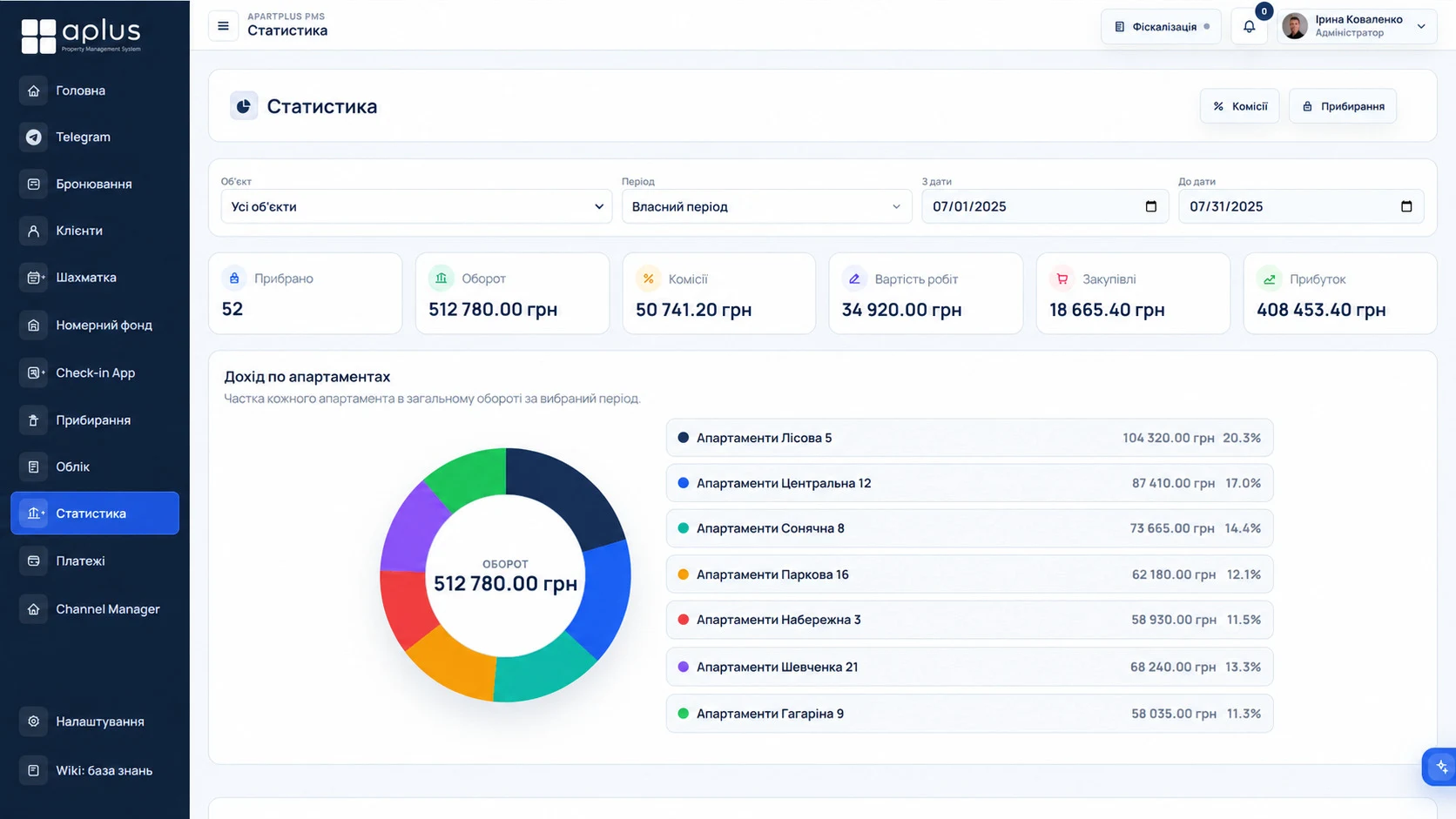Click the Комісії percent card icon
The image size is (1456, 819).
click(648, 279)
